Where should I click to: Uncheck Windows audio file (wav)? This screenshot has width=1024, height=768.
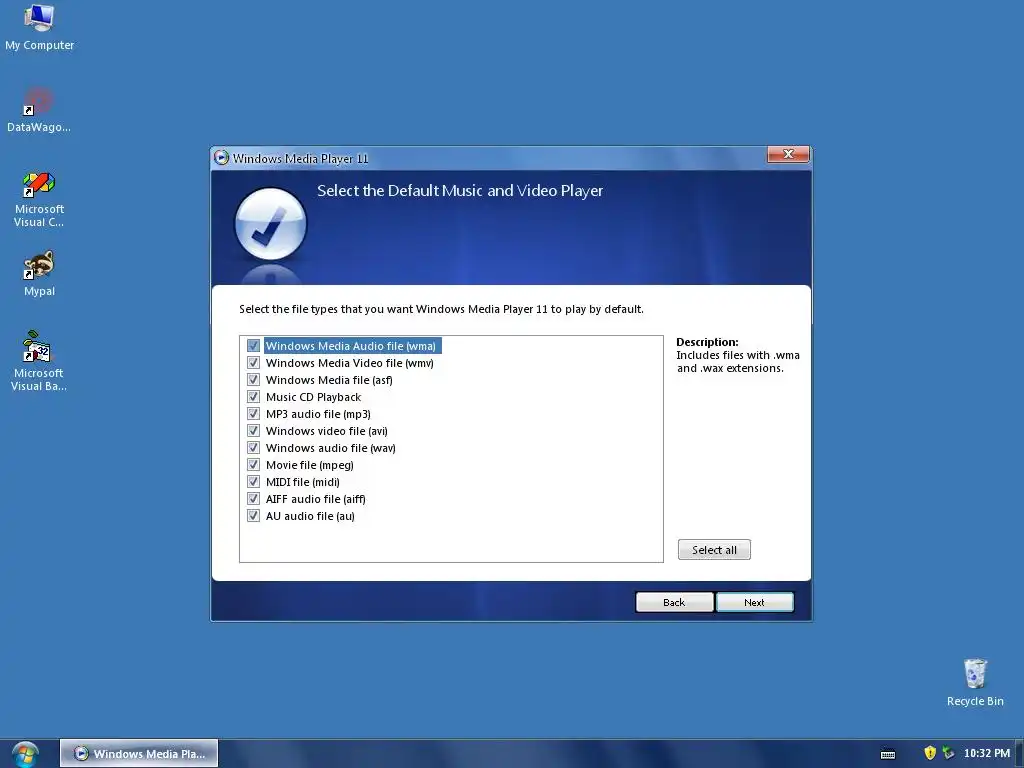click(253, 447)
